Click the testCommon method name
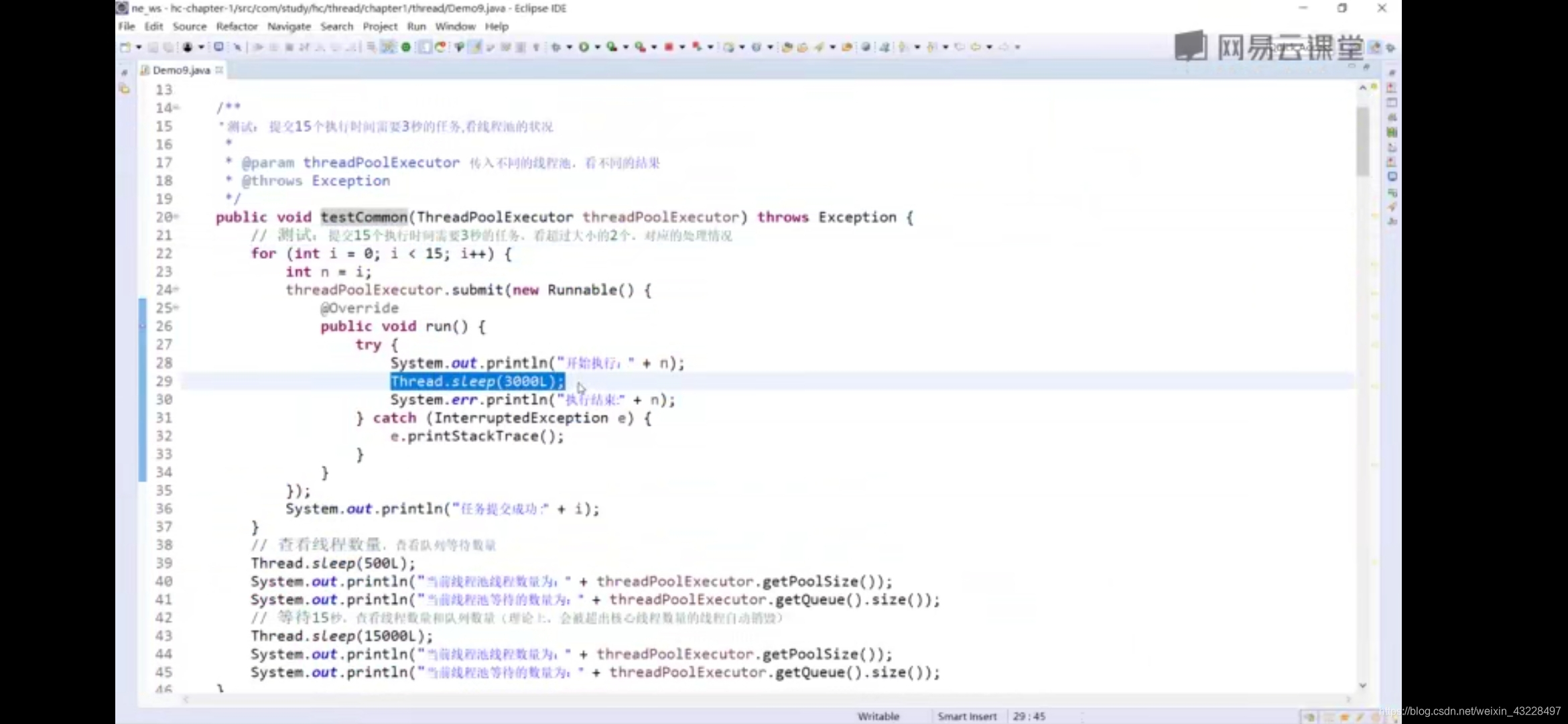The width and height of the screenshot is (1568, 724). click(x=364, y=217)
